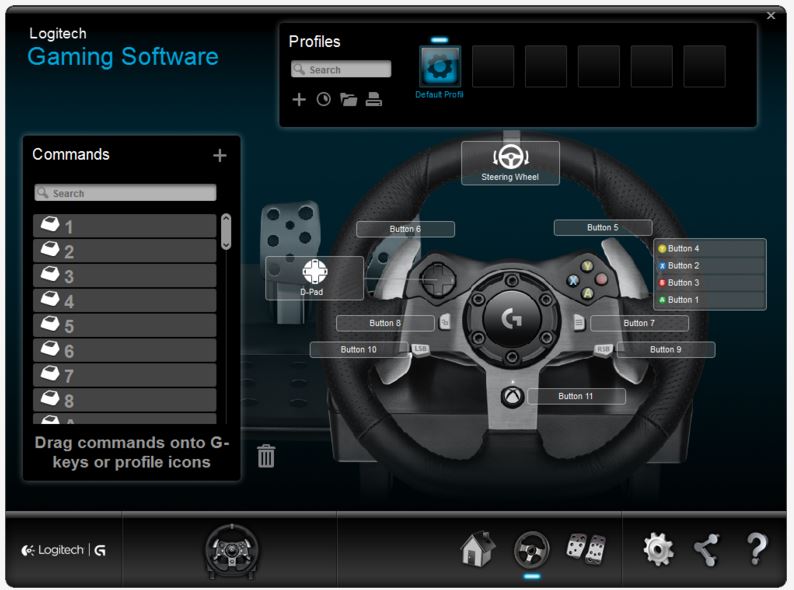Click the yellow Y button on wheel
This screenshot has width=794, height=590.
pyautogui.click(x=587, y=266)
